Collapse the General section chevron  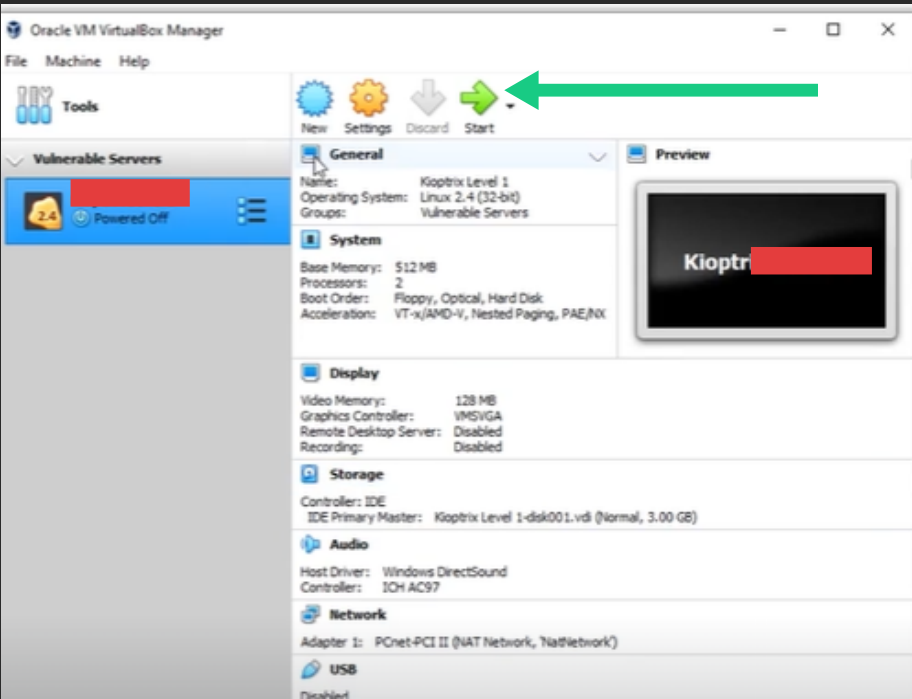(597, 156)
